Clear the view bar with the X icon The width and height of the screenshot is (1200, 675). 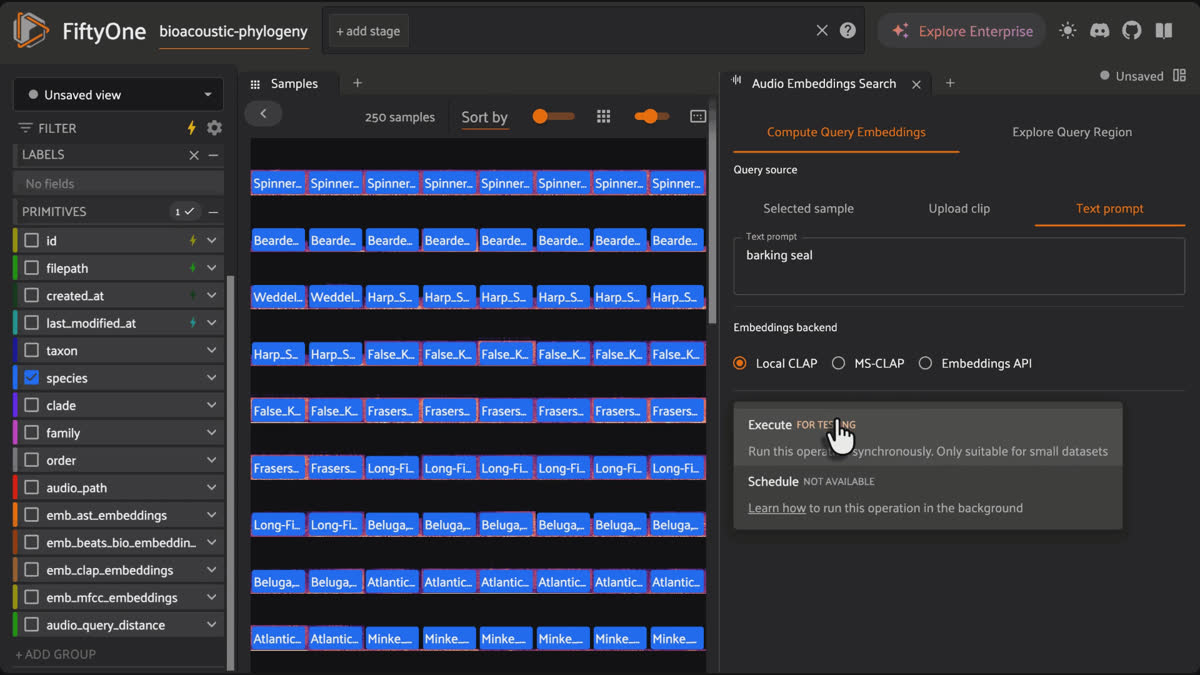(x=822, y=31)
